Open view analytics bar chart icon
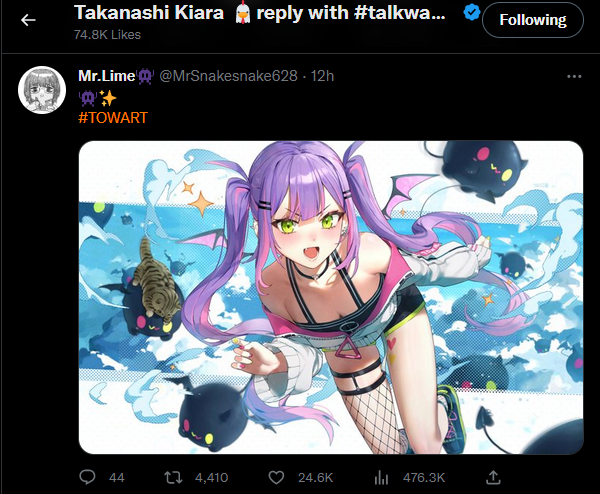Screen dimensions: 600x494 pos(381,478)
